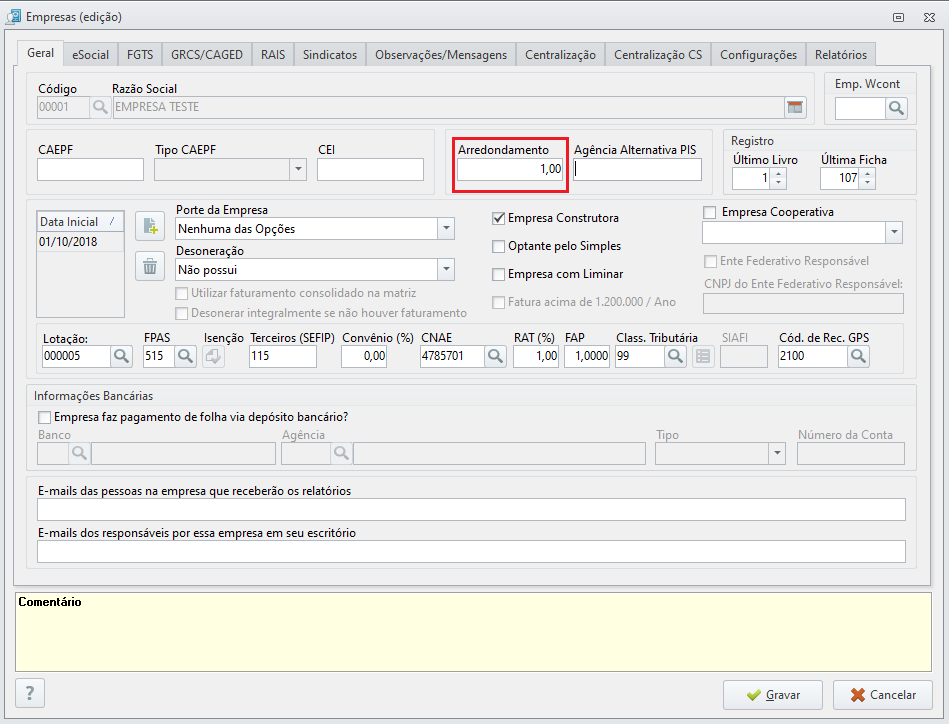
Task: Open the Centralização tab
Action: [560, 54]
